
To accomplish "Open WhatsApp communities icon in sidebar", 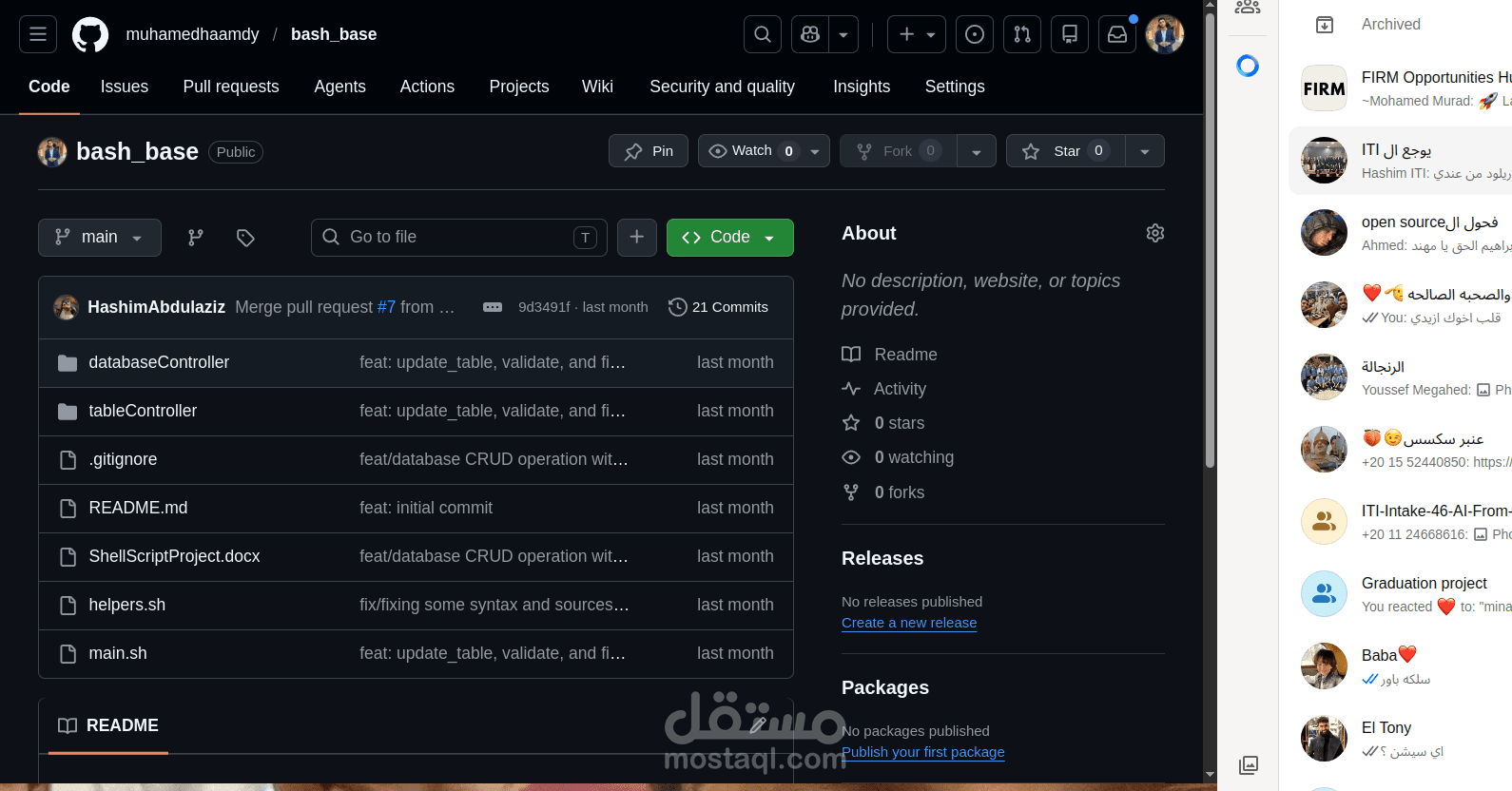I will click(x=1248, y=8).
